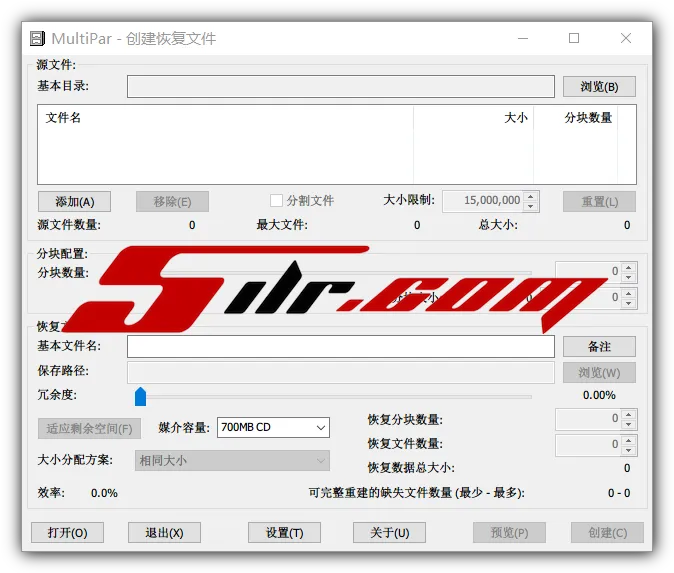The image size is (674, 573).
Task: Maximize the MultiPar window
Action: [574, 39]
